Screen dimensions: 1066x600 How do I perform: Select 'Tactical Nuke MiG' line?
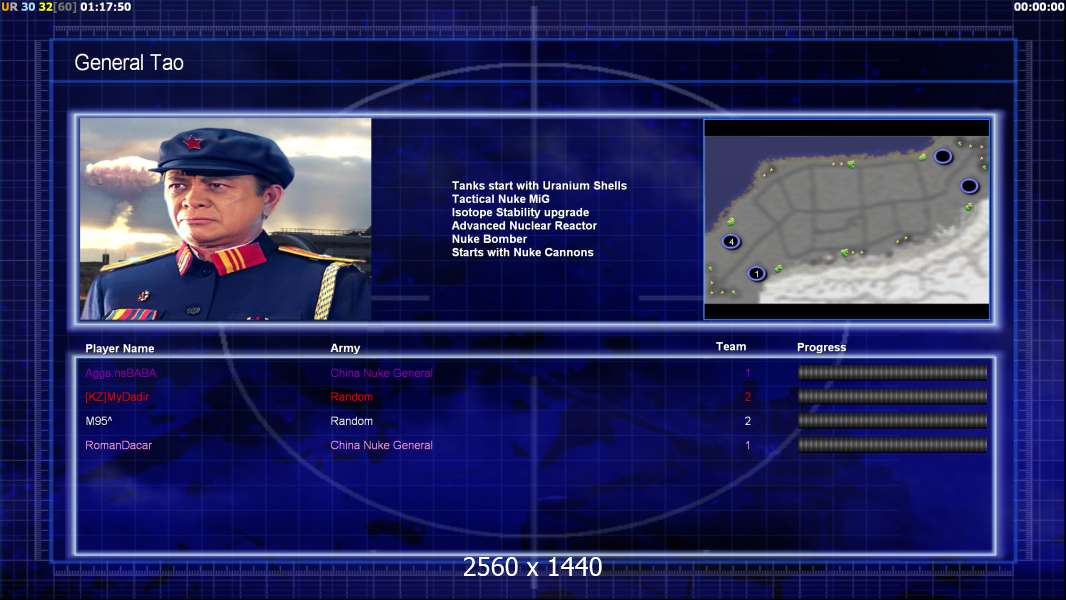pyautogui.click(x=500, y=199)
